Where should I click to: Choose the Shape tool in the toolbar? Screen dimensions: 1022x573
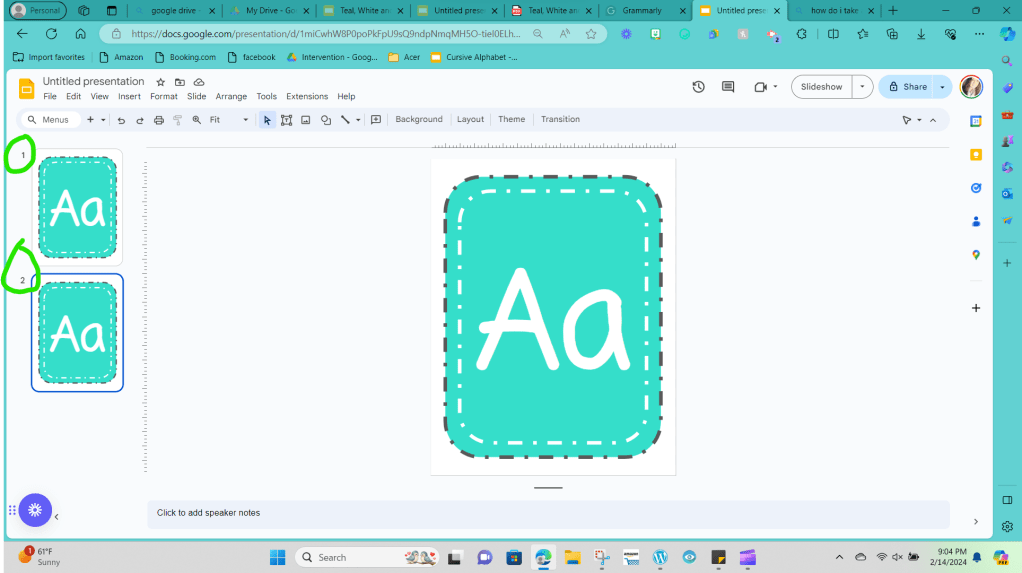pyautogui.click(x=325, y=120)
